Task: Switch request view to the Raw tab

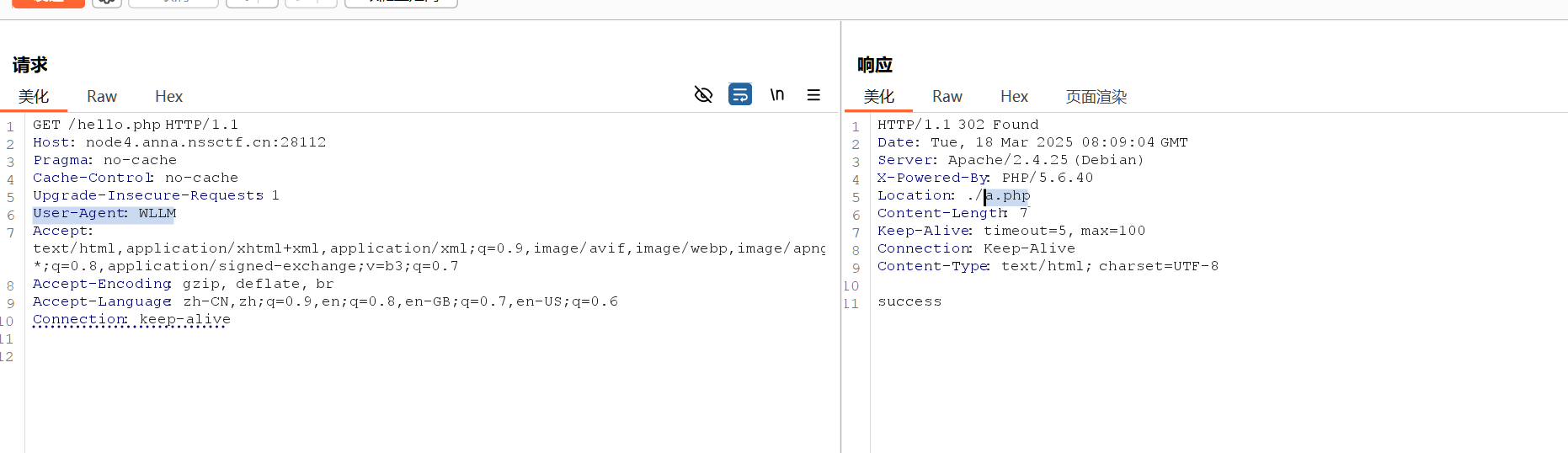Action: [102, 97]
